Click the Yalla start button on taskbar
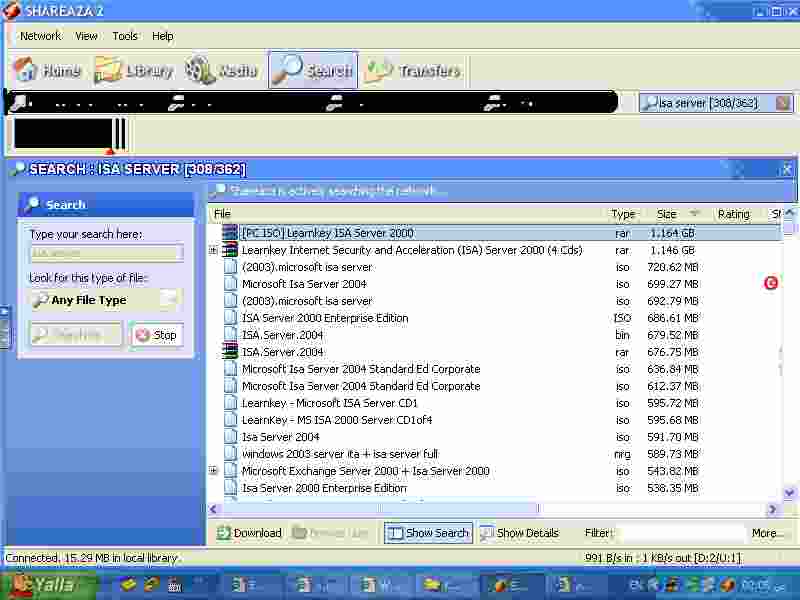 click(48, 585)
